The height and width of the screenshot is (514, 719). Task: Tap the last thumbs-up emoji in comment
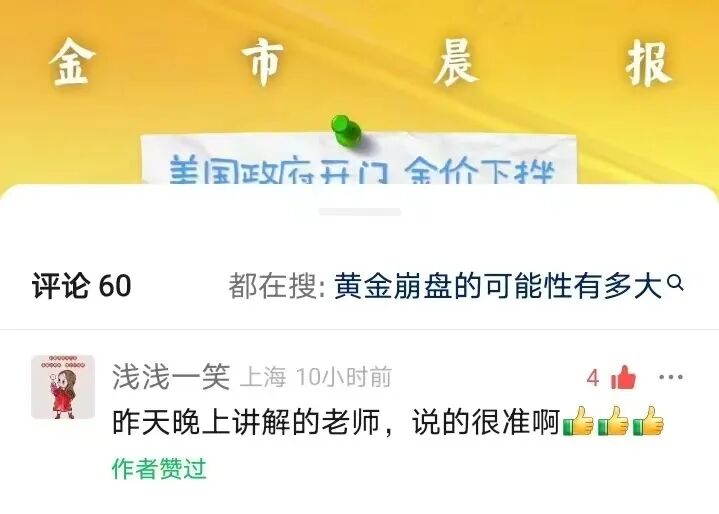click(x=648, y=421)
